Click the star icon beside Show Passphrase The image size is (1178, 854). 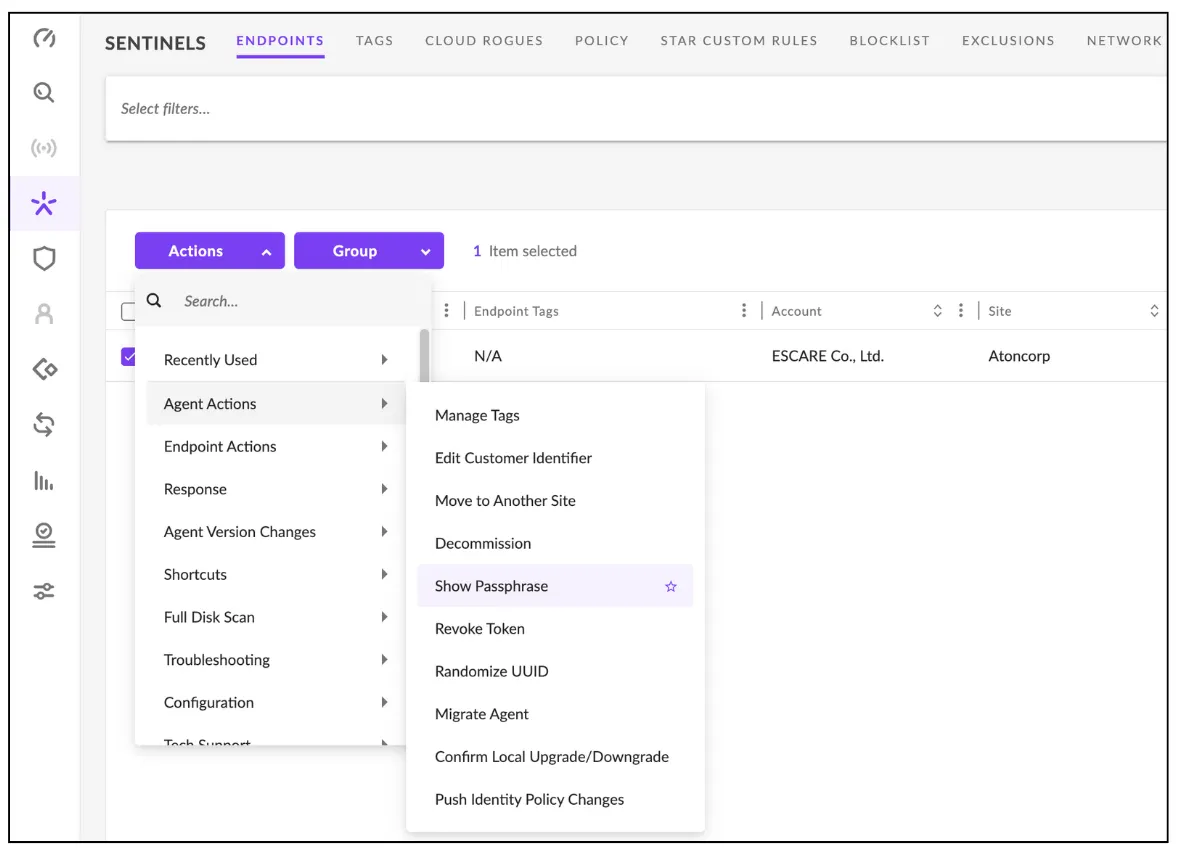click(671, 587)
